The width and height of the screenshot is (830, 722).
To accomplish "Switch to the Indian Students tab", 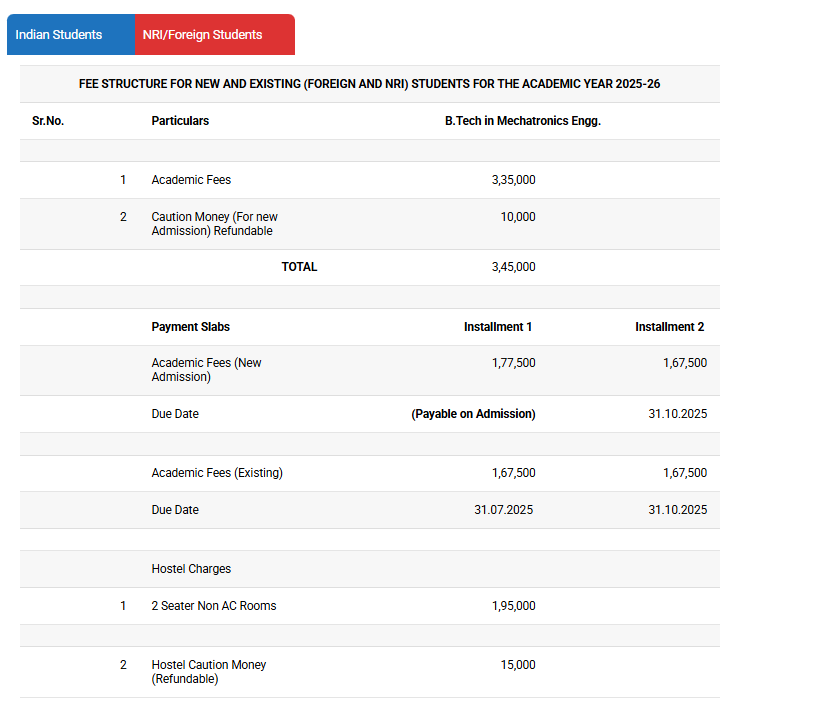I will coord(59,35).
